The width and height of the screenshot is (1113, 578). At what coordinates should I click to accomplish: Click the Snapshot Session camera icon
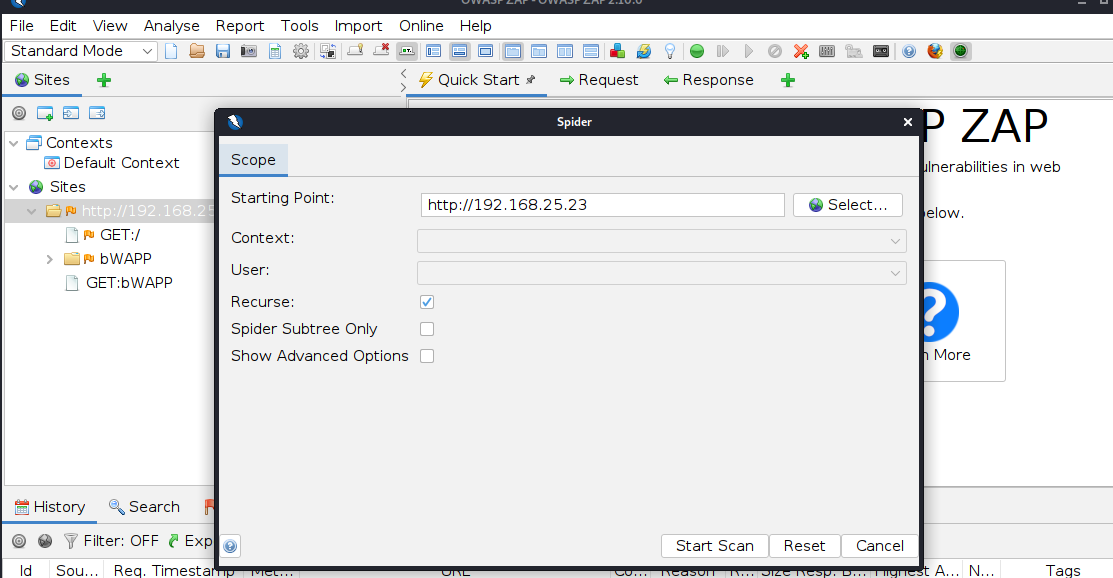pos(248,51)
